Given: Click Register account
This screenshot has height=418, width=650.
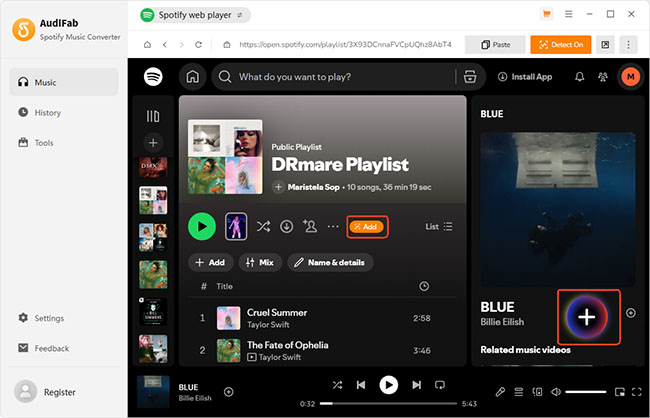Looking at the screenshot, I should [46, 392].
